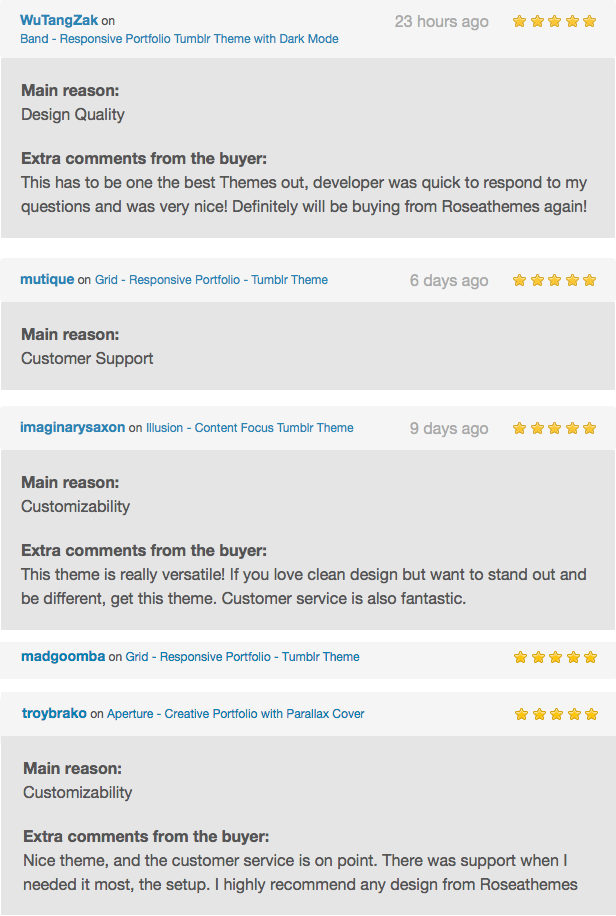Screen dimensions: 616x916
Task: Open imaginarysaxon's user profile
Action: pyautogui.click(x=72, y=428)
